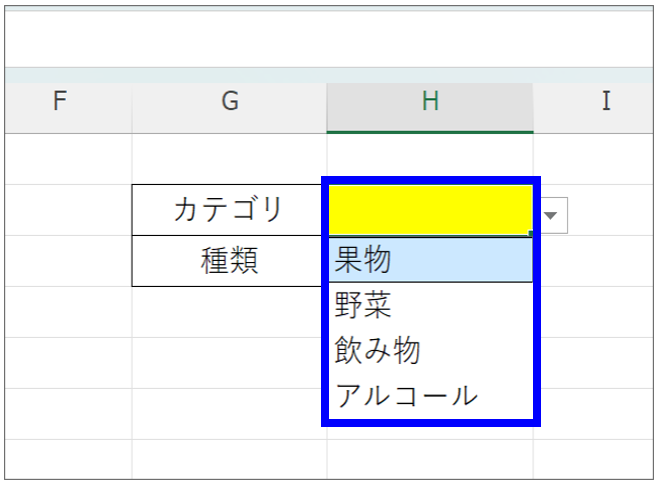Select 果物 from the dropdown list
This screenshot has width=658, height=486.
(x=430, y=261)
